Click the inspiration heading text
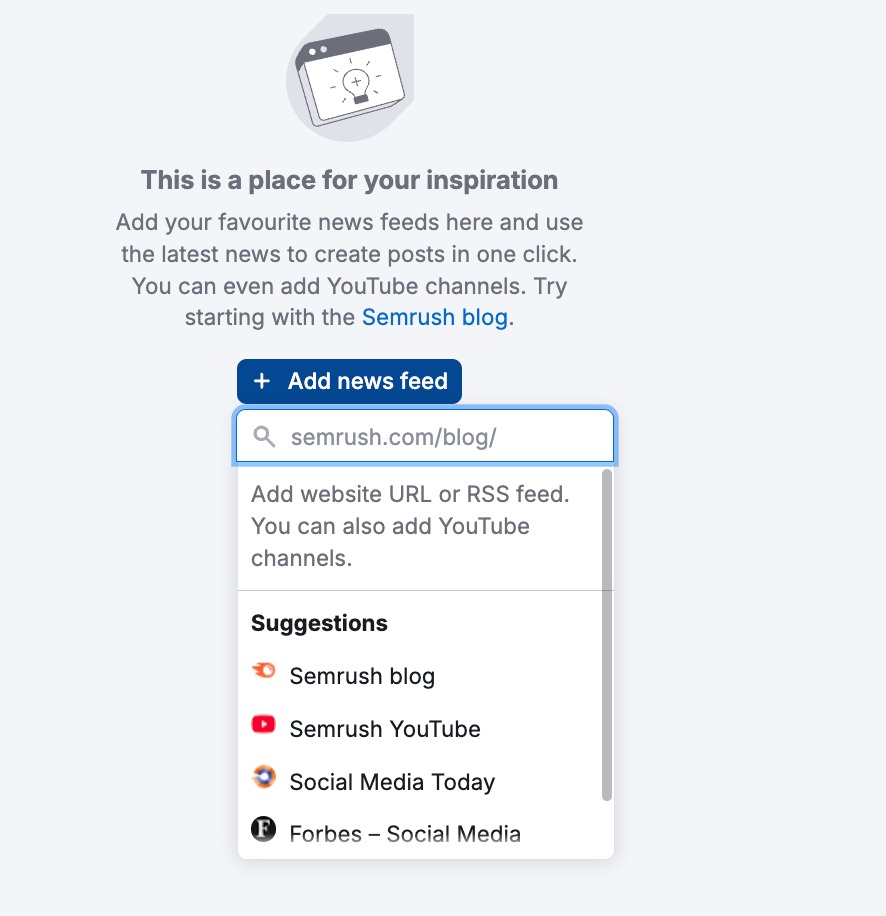The image size is (886, 916). click(x=349, y=180)
